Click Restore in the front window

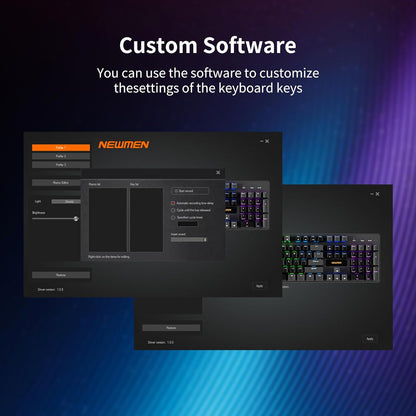click(x=61, y=275)
